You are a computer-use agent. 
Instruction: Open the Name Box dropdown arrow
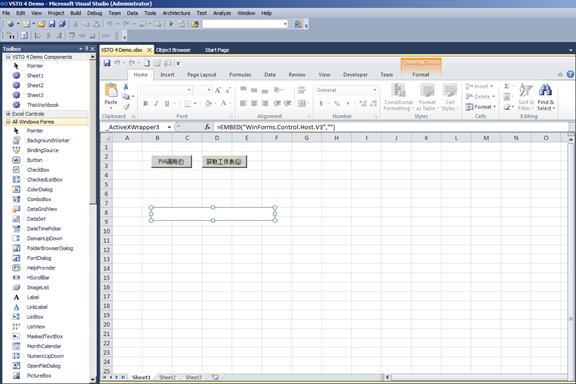(169, 127)
